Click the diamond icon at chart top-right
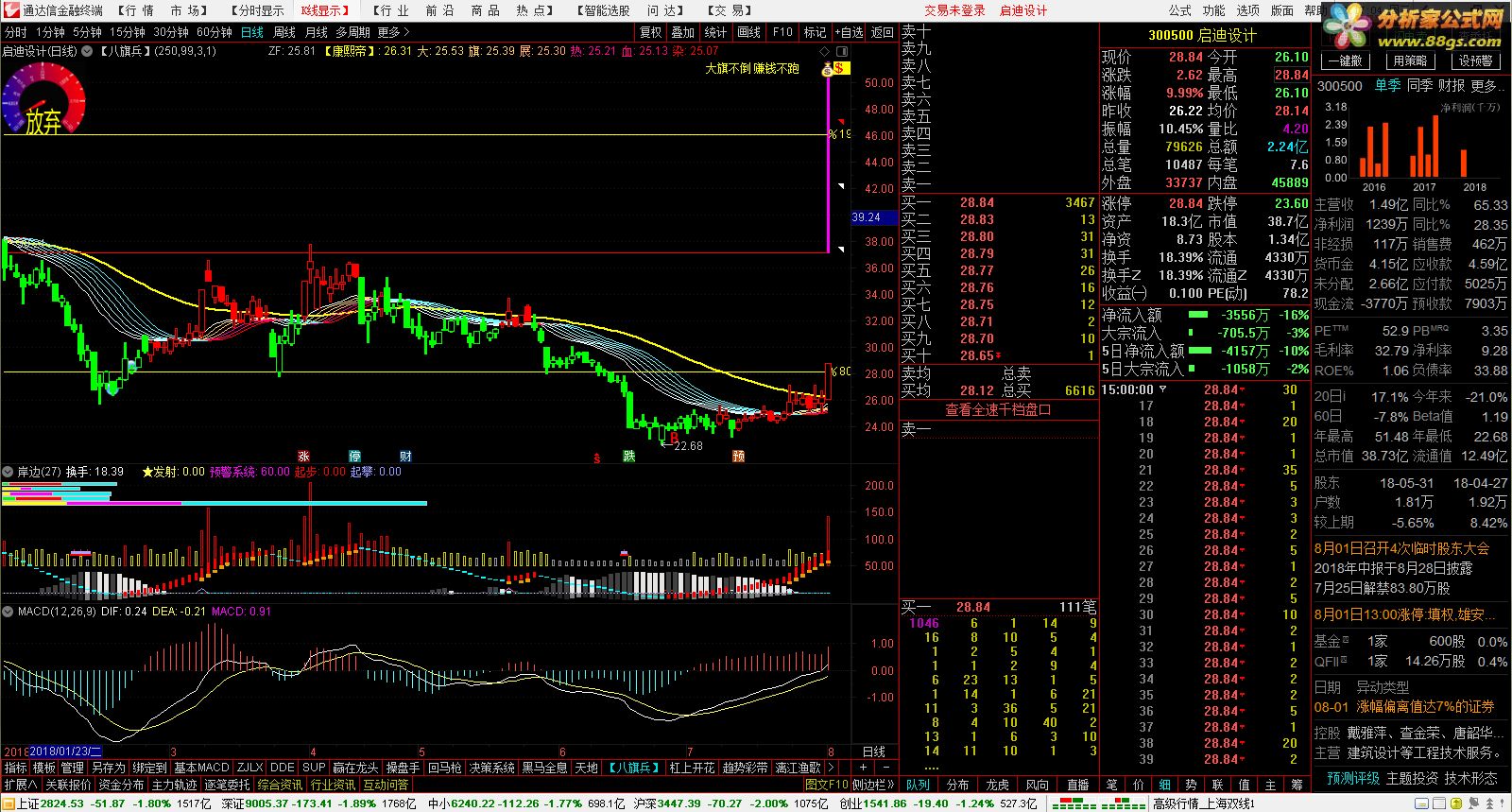Screen dimensions: 1512x812 click(825, 51)
